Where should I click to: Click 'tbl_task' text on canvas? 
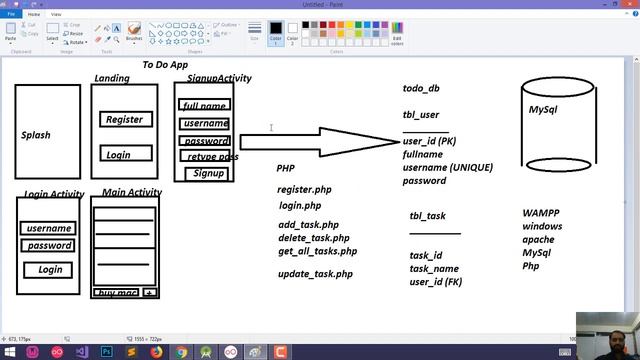coord(427,216)
